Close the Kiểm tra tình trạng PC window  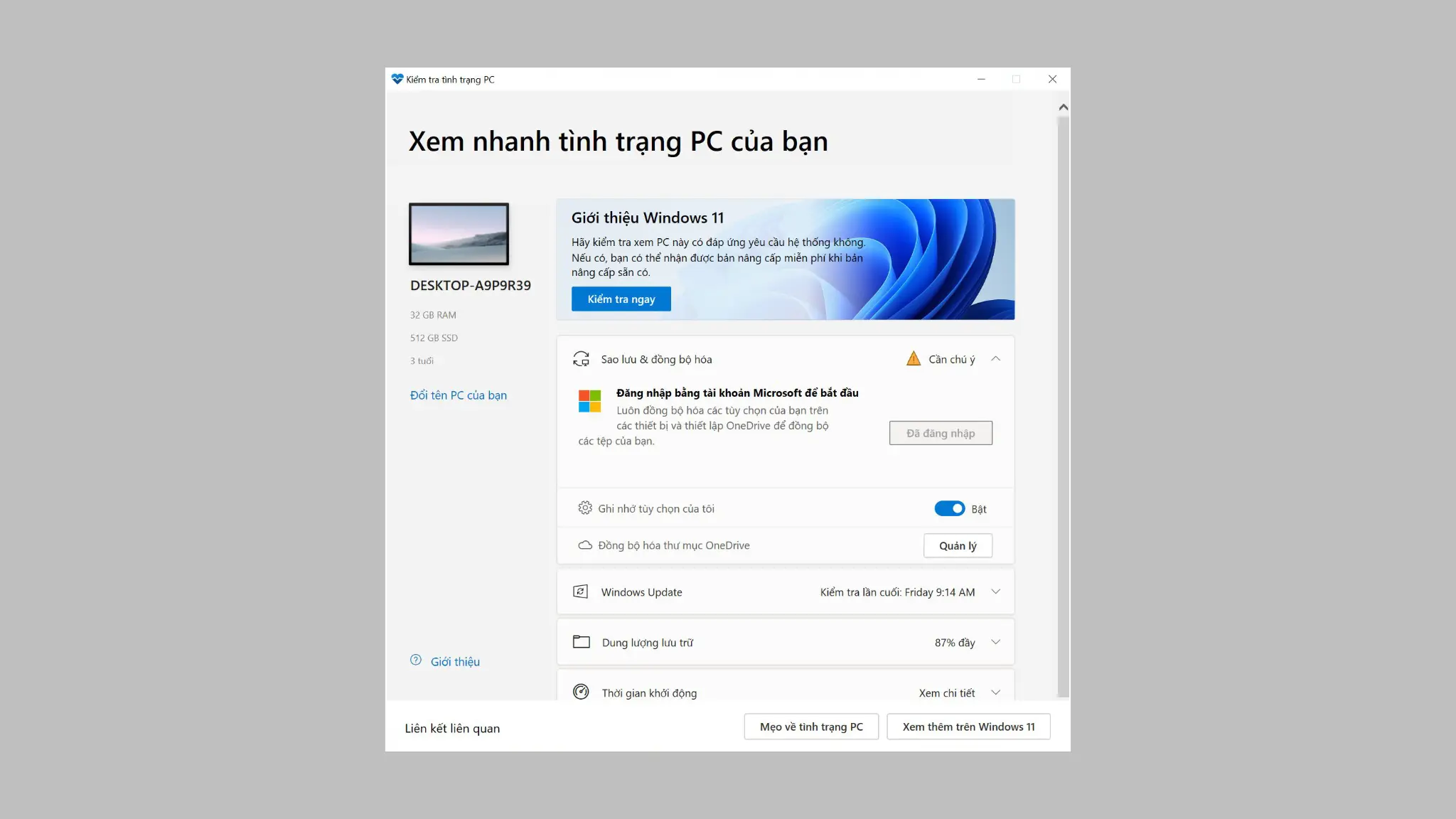[x=1052, y=79]
